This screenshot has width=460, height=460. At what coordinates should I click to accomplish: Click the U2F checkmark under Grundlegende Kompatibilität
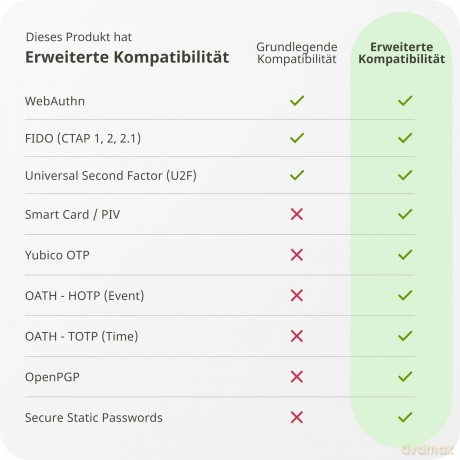pos(297,175)
